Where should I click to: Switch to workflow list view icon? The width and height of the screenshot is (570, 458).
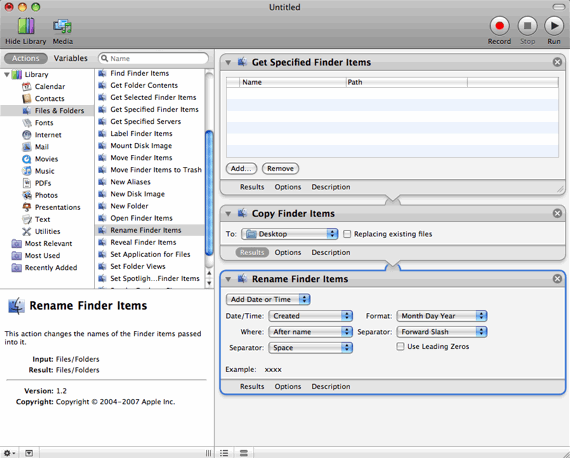(x=224, y=453)
